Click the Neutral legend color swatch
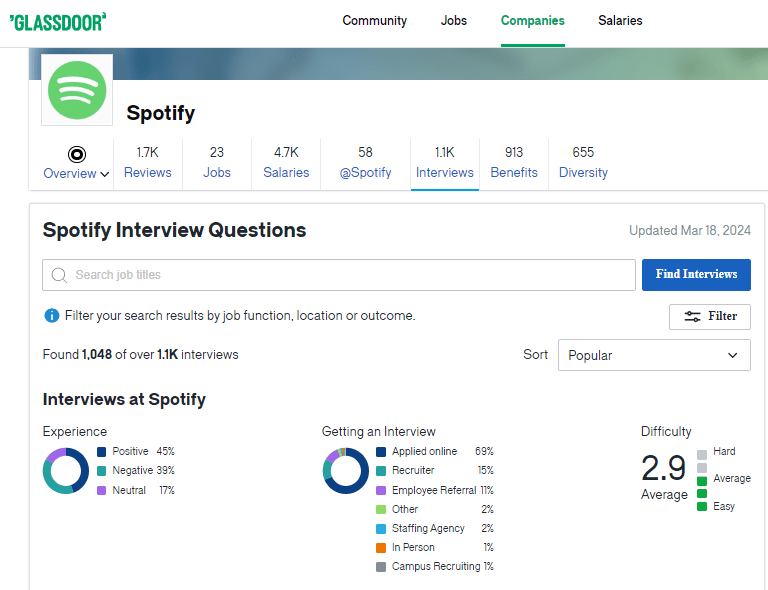Viewport: 768px width, 590px height. (101, 490)
